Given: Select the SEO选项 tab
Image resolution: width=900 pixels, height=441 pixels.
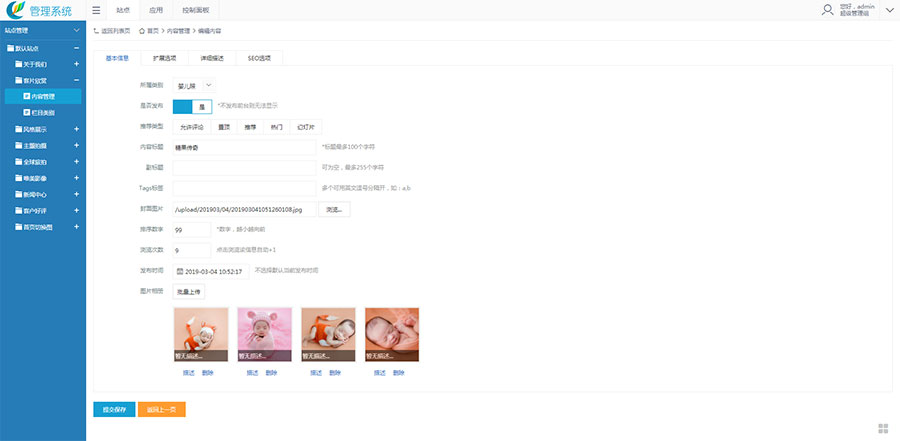Looking at the screenshot, I should (x=259, y=58).
